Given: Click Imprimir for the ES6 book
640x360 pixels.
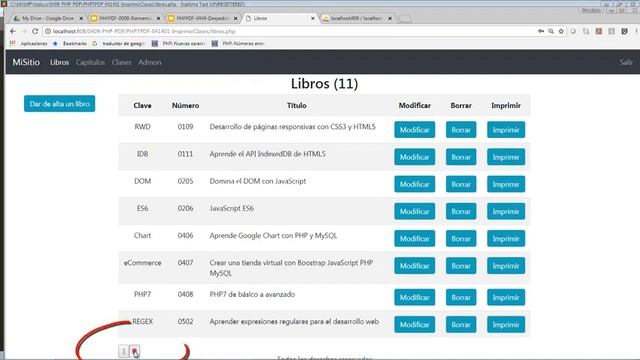Looking at the screenshot, I should [x=506, y=211].
